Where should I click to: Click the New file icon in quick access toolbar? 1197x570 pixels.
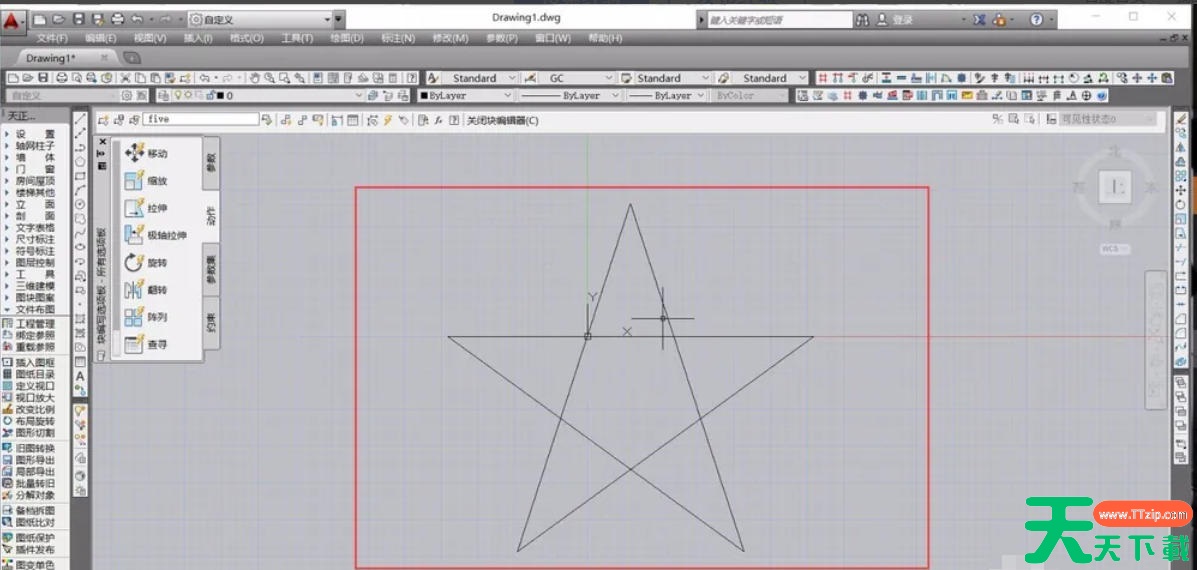[x=40, y=19]
